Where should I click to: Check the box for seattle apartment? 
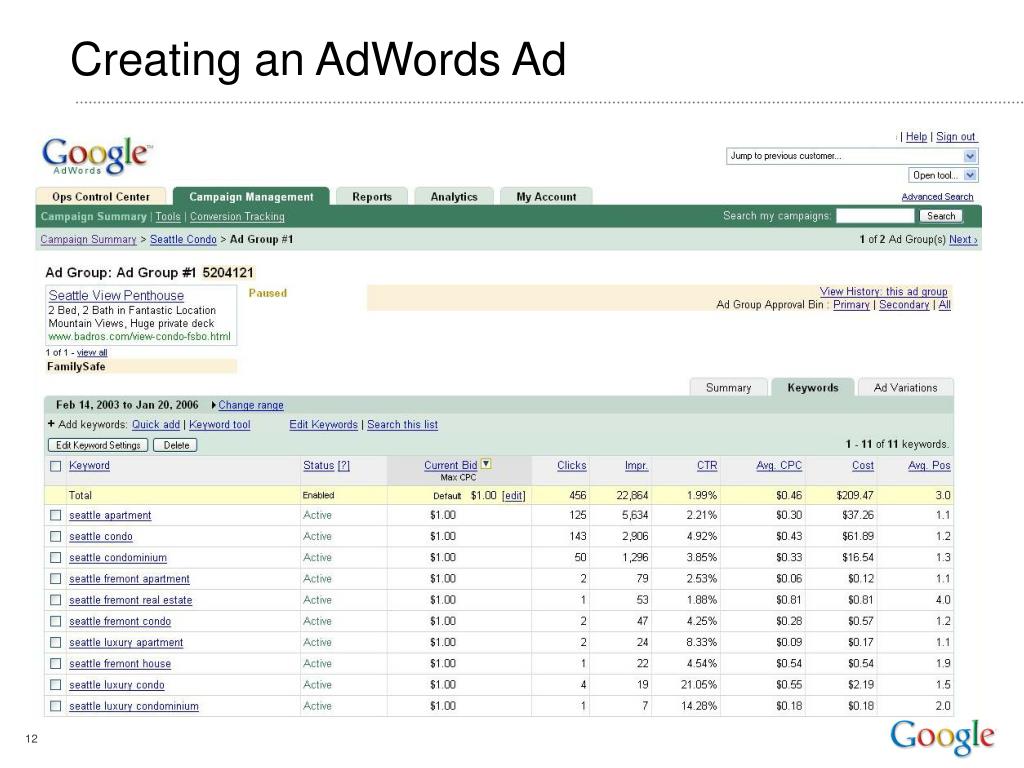[x=56, y=515]
